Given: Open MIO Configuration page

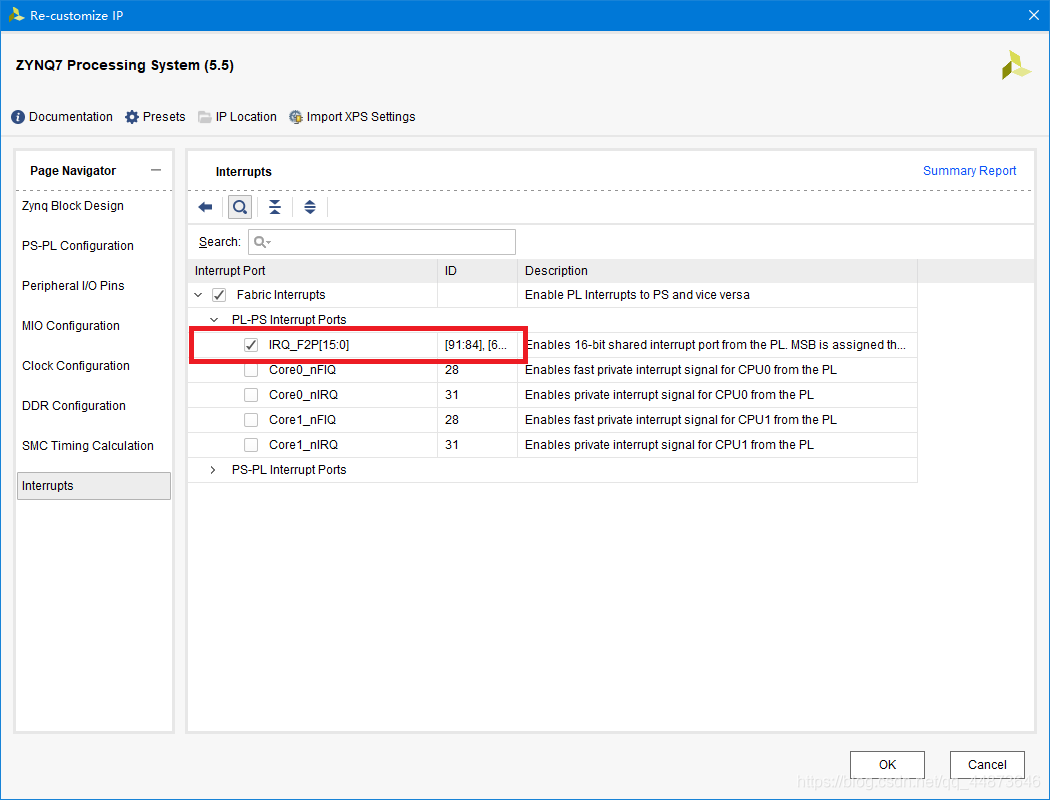Looking at the screenshot, I should click(x=71, y=326).
